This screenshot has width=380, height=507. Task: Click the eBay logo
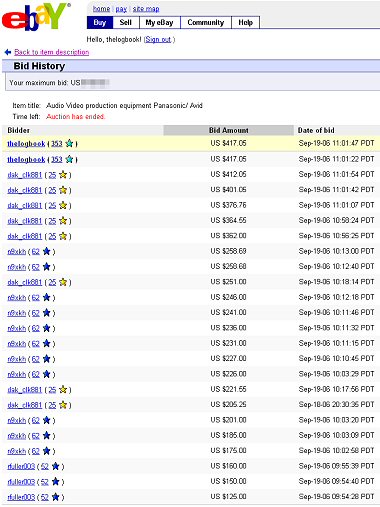click(36, 17)
